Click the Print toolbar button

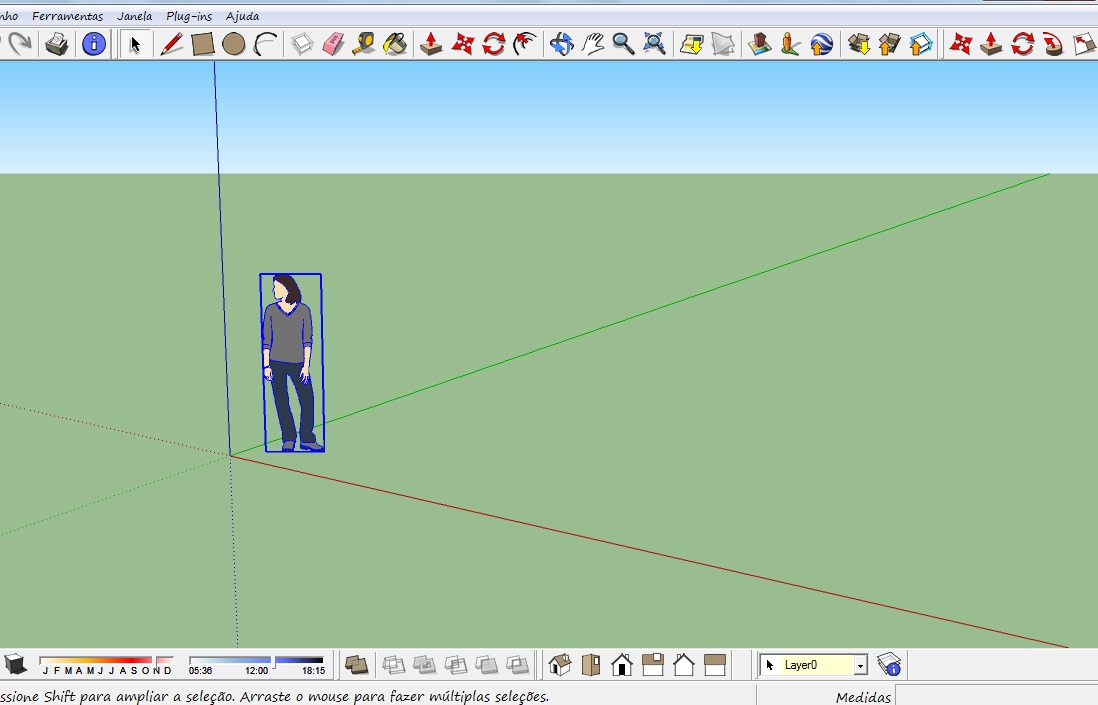57,43
